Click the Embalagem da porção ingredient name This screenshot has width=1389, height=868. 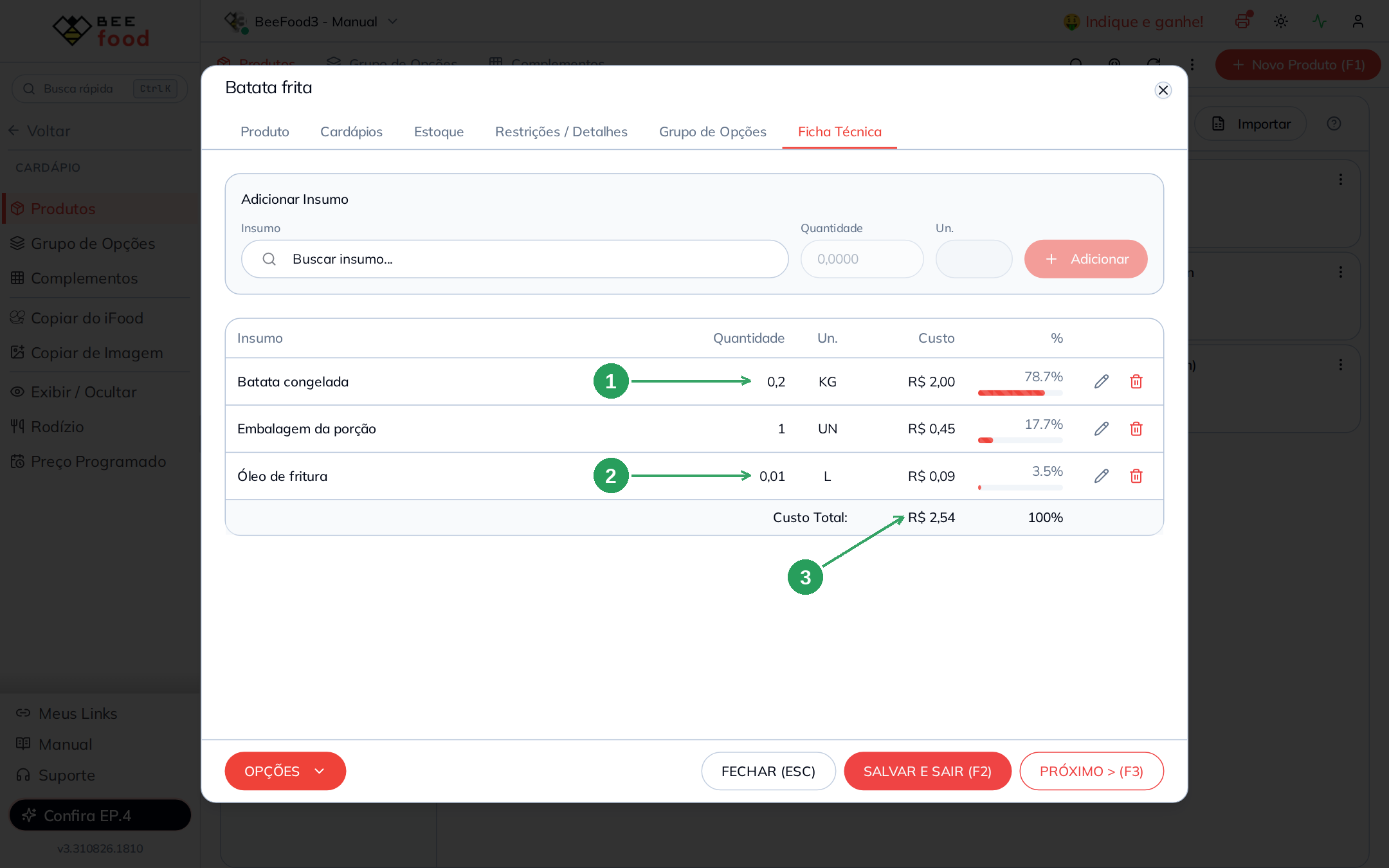(307, 428)
